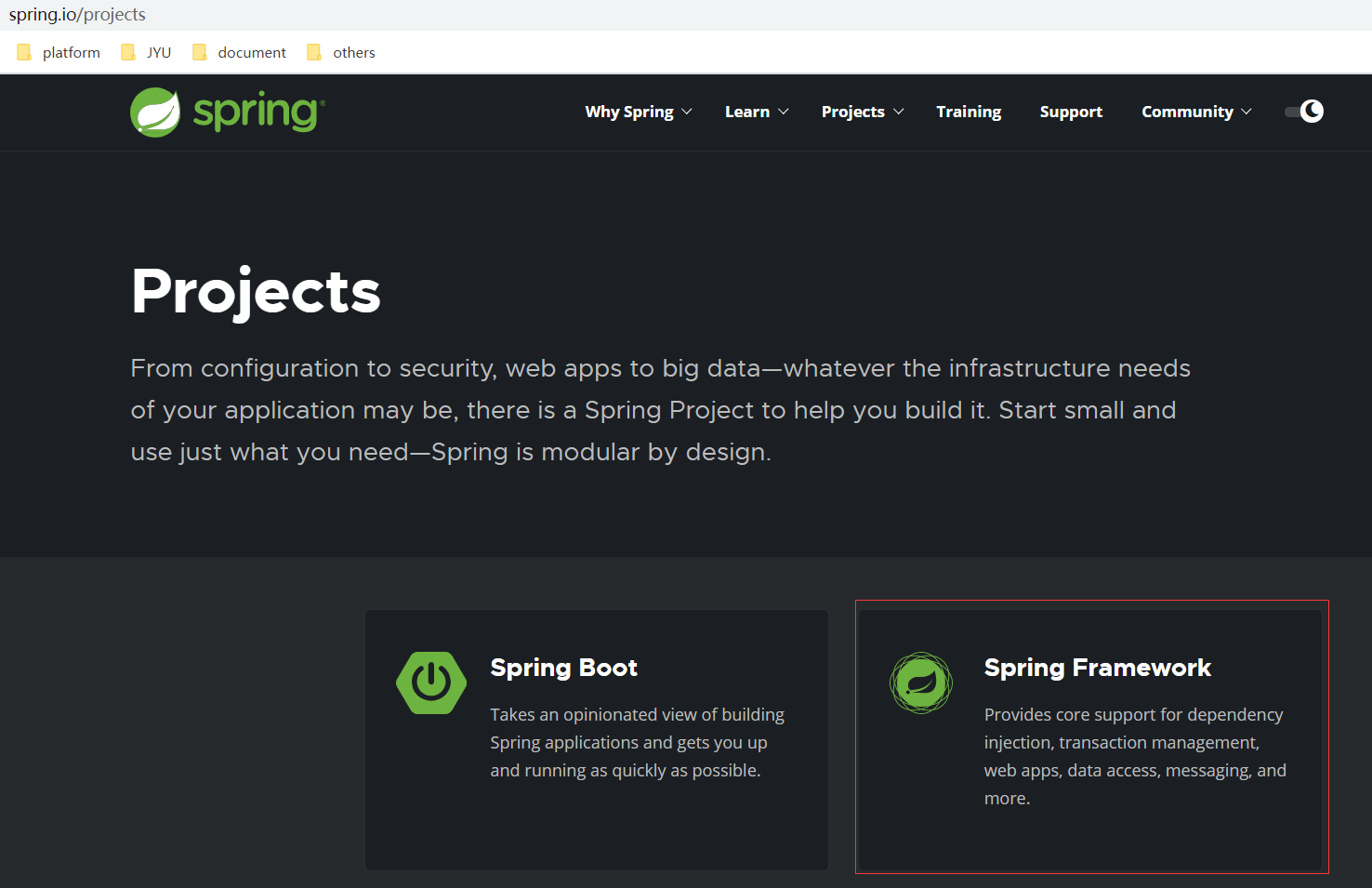Viewport: 1372px width, 888px height.
Task: Click the green spring wordmark
Action: click(258, 113)
